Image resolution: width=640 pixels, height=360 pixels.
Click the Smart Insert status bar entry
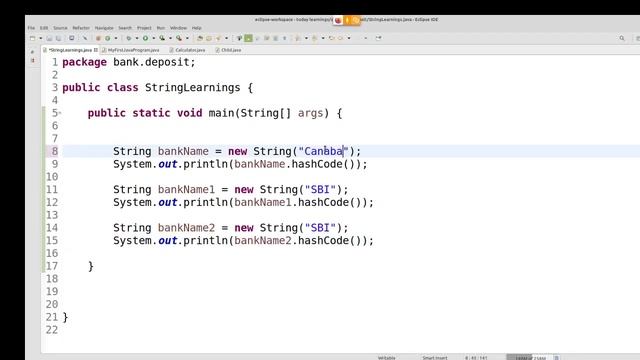tap(435, 358)
